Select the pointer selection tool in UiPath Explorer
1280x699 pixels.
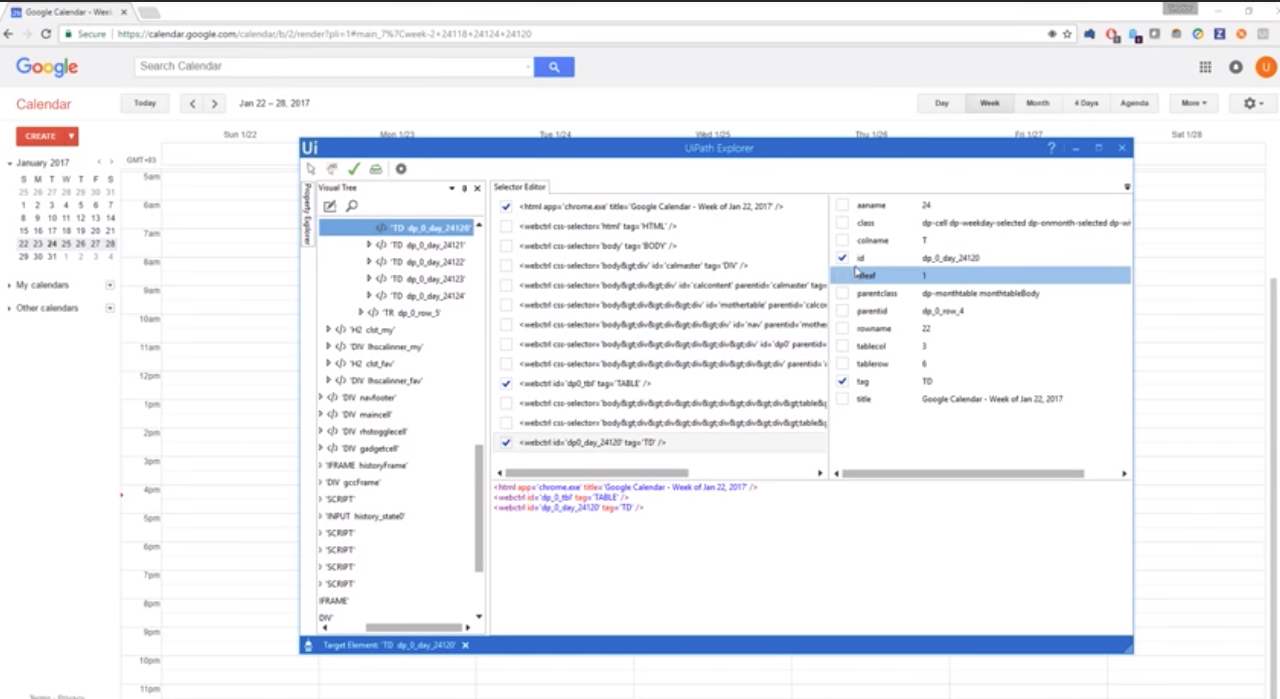[x=311, y=169]
